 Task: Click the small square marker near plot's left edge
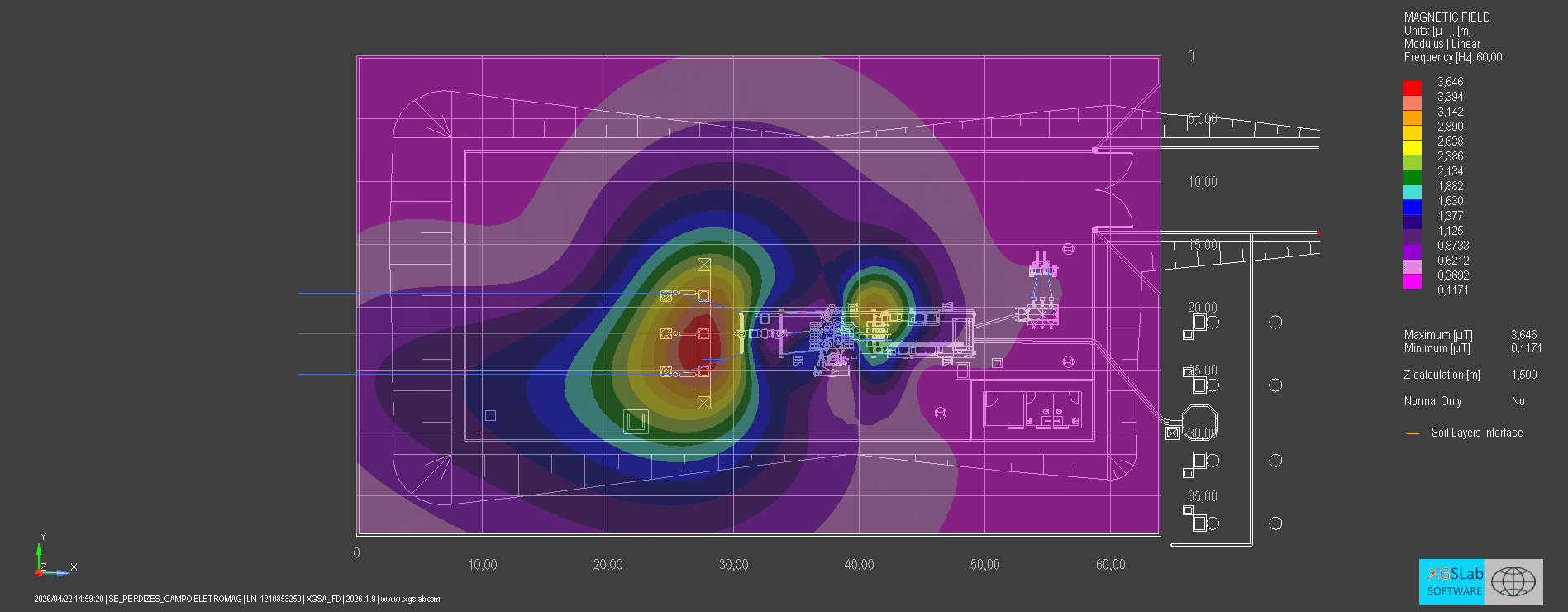490,415
